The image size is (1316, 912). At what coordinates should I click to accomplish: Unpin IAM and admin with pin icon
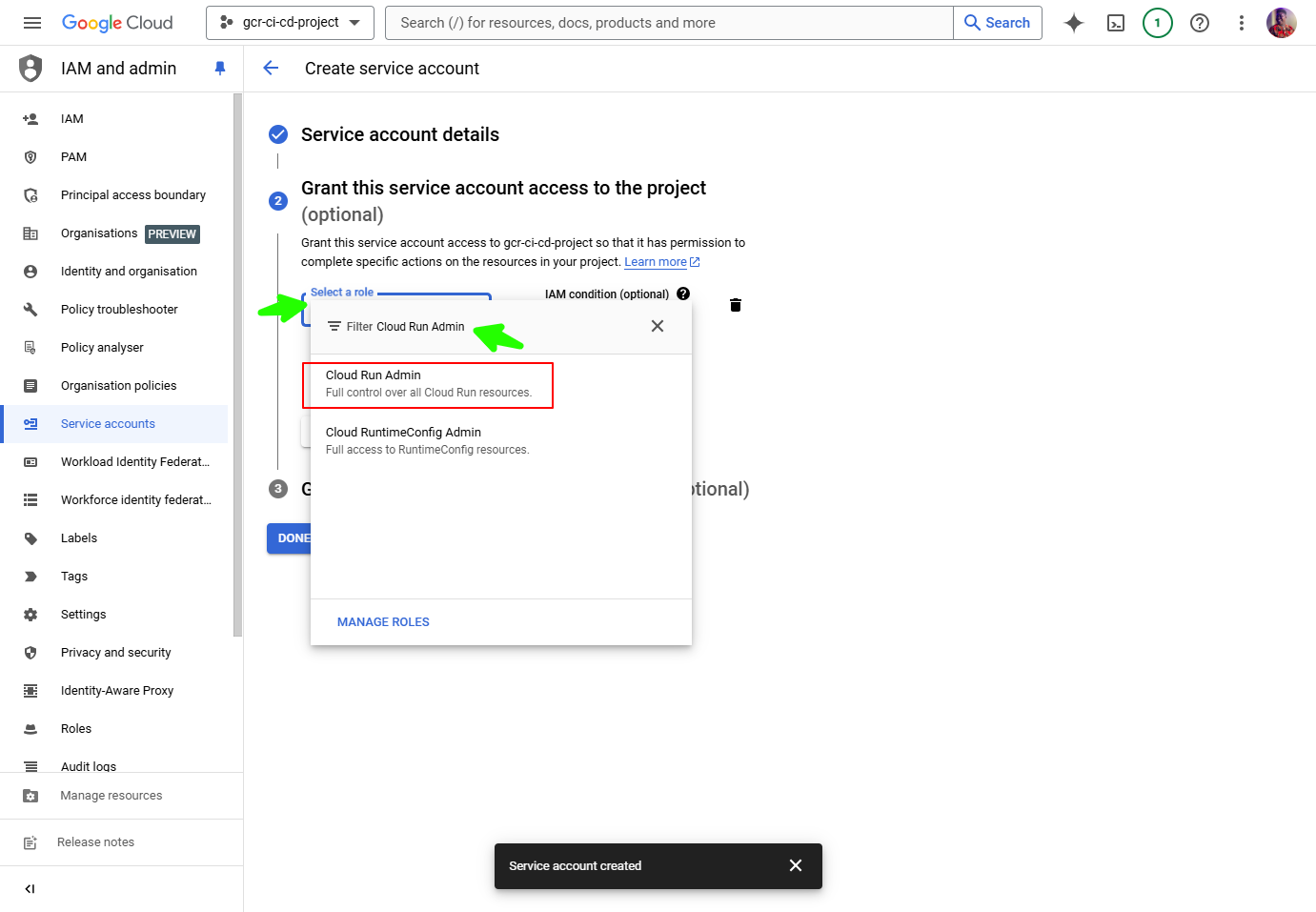pos(220,69)
